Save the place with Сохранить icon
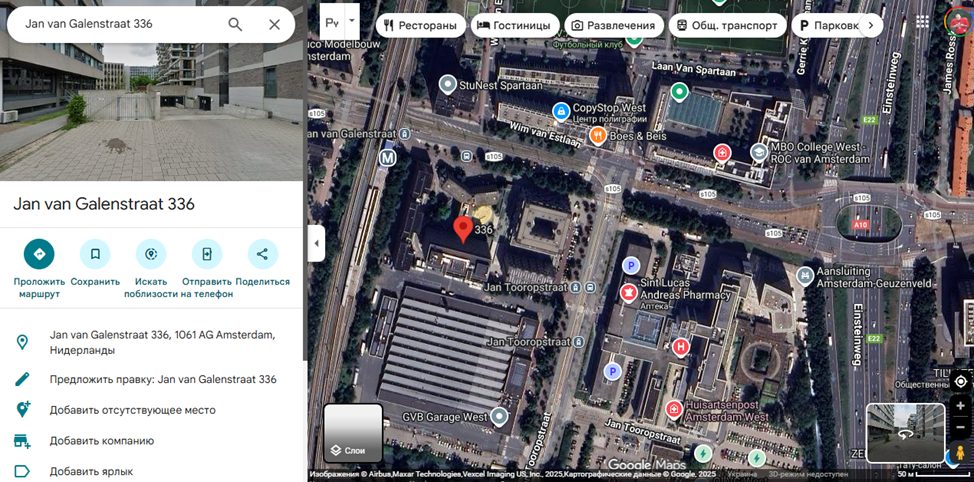Viewport: 974px width, 482px height. point(95,254)
